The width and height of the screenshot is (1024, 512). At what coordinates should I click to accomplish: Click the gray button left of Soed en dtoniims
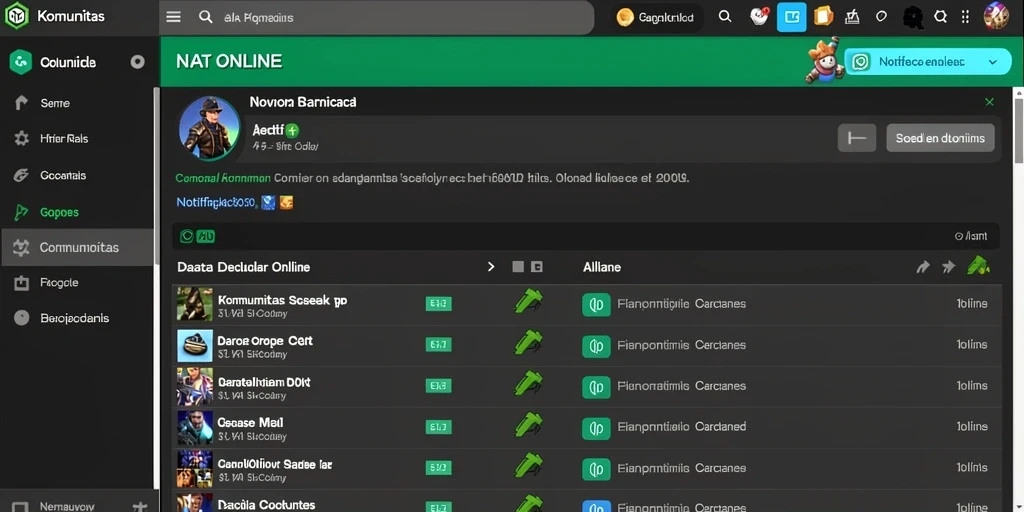(857, 138)
